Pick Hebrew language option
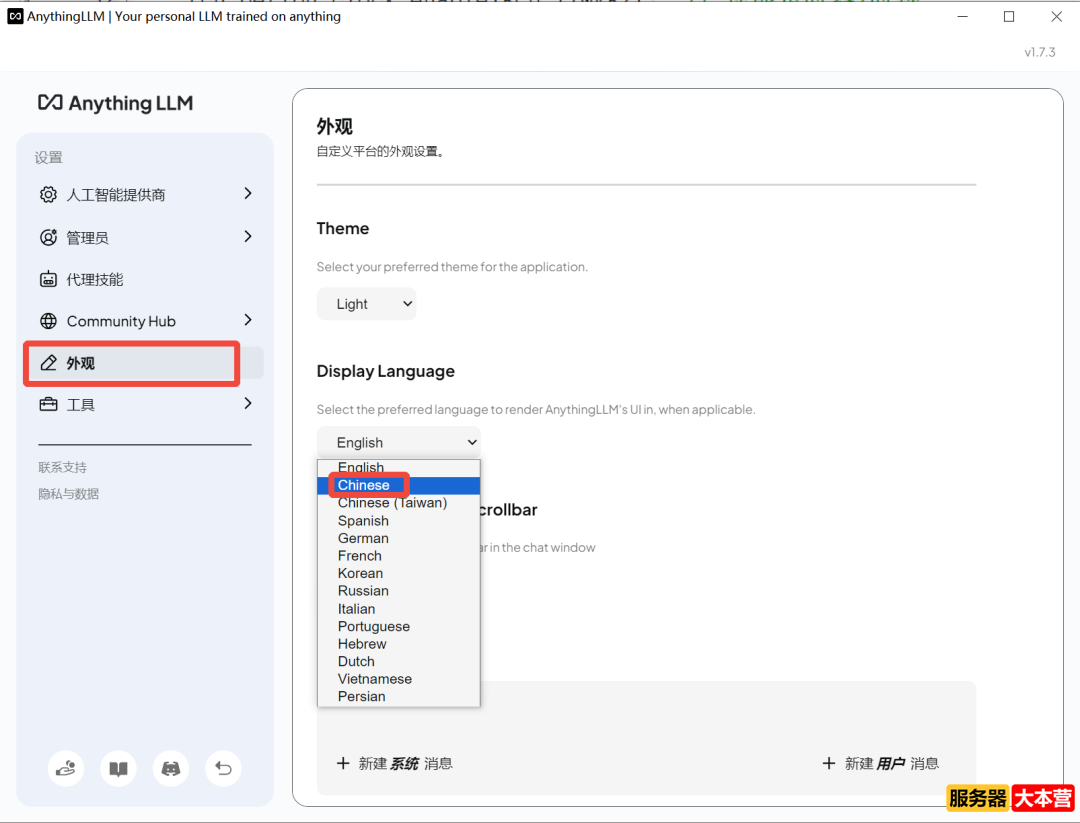The width and height of the screenshot is (1080, 823). pyautogui.click(x=399, y=644)
